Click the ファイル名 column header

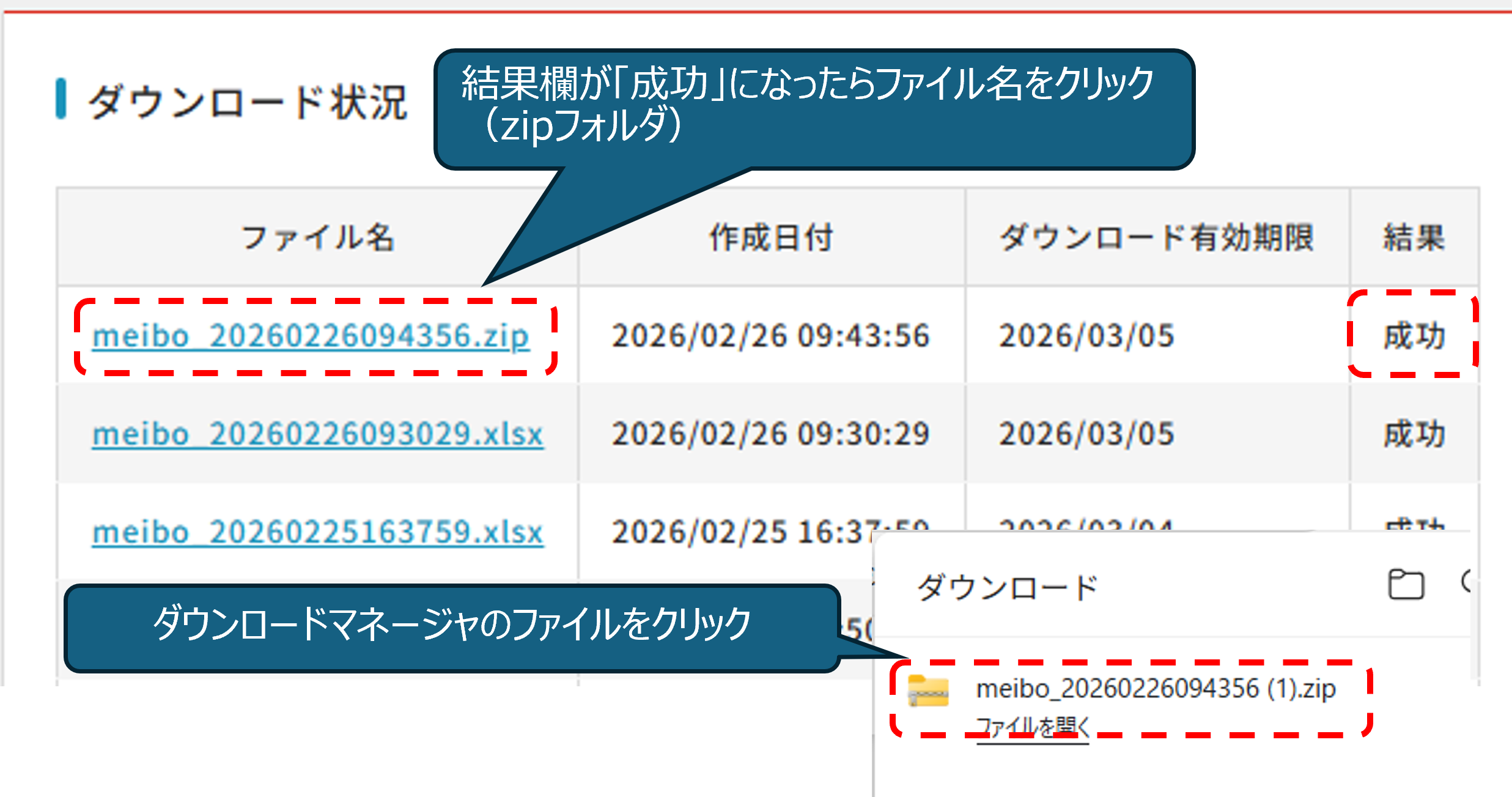[x=317, y=237]
